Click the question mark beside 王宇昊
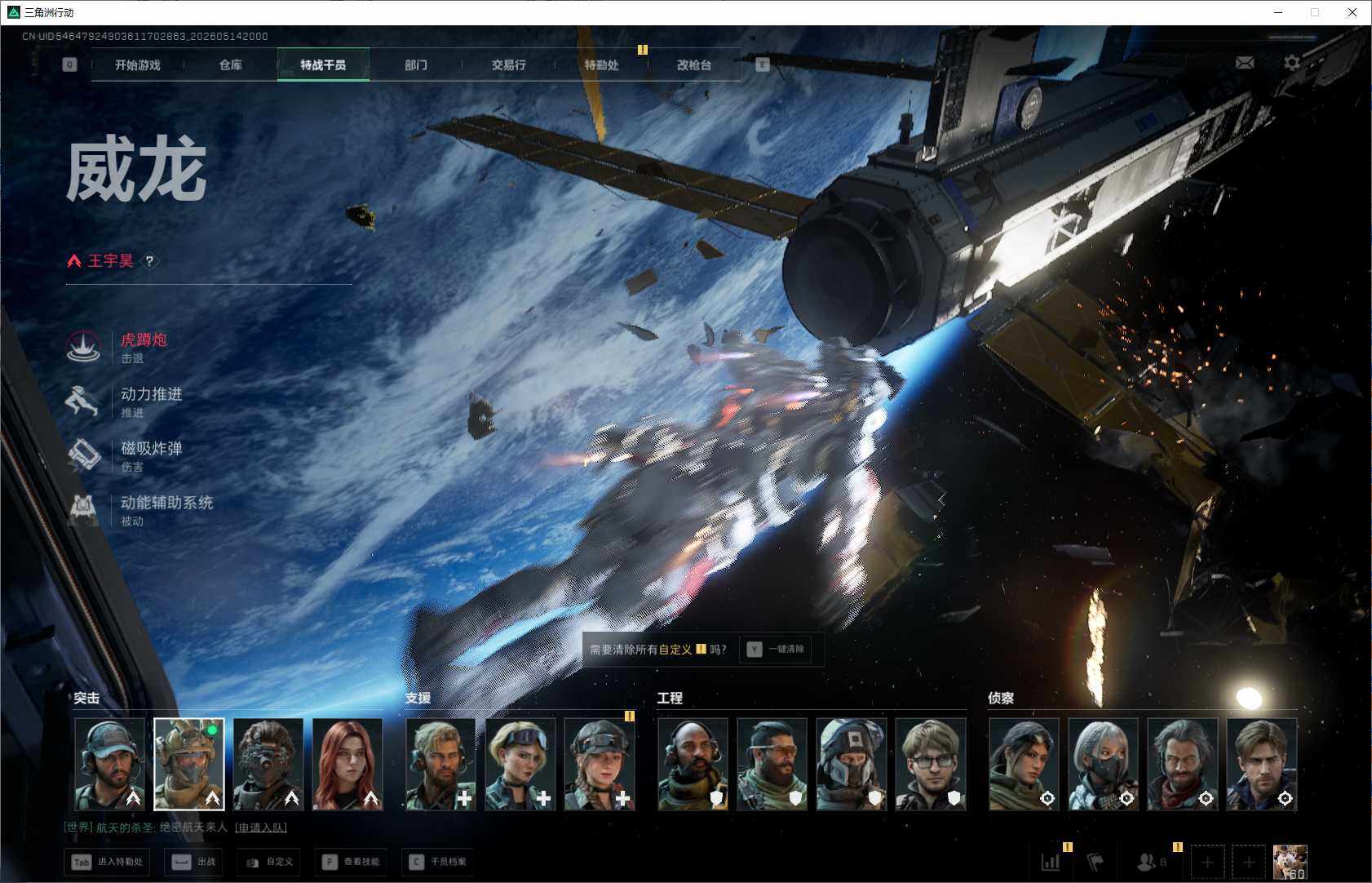 pyautogui.click(x=149, y=261)
